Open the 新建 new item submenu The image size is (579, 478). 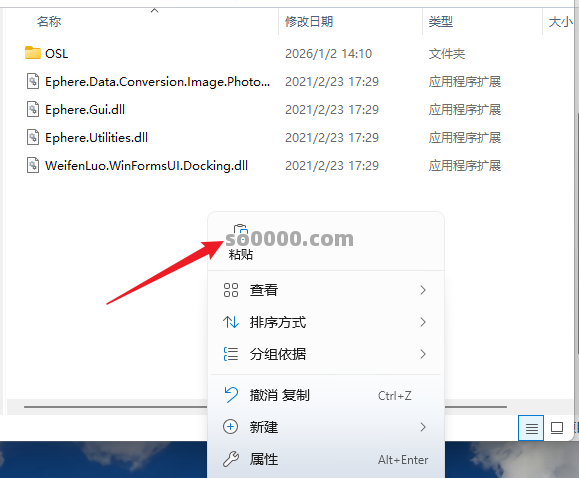coord(326,427)
